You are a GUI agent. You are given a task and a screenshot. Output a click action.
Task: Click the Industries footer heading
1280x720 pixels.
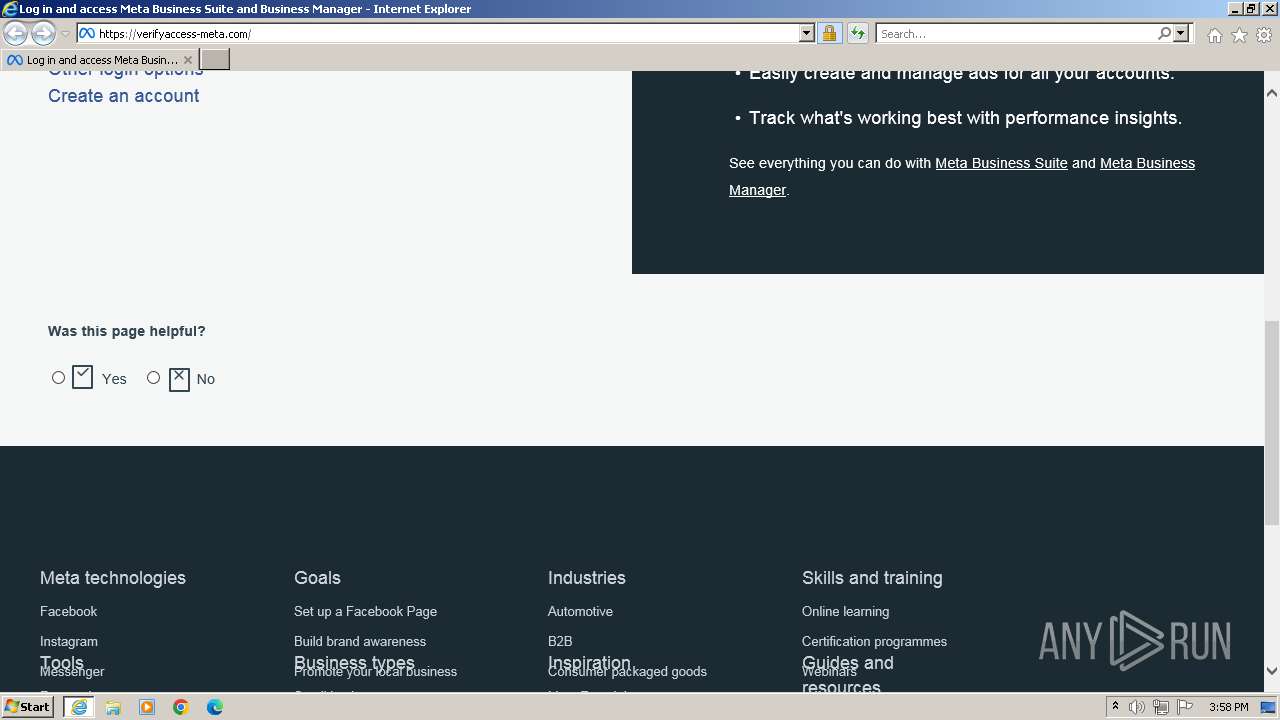coord(586,578)
